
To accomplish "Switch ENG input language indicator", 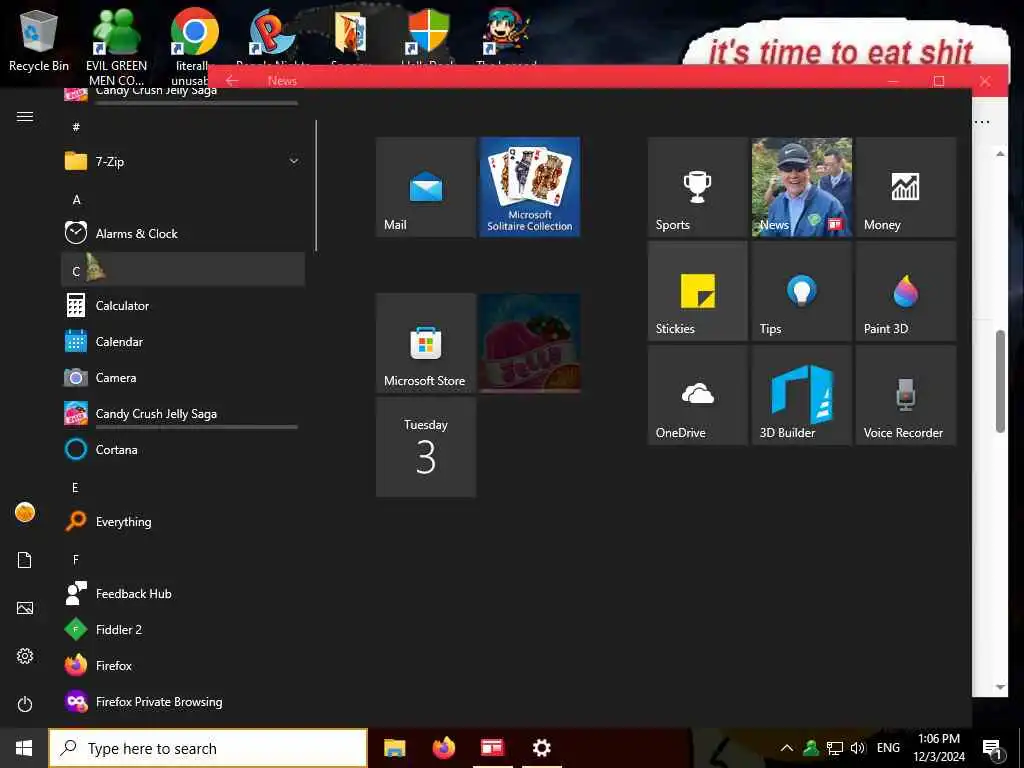I will point(888,748).
